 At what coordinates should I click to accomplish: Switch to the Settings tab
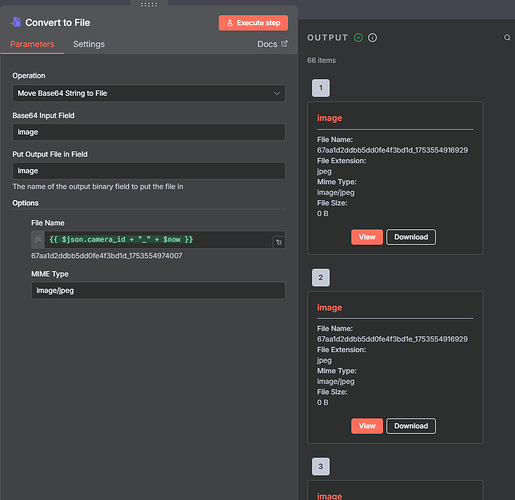coord(89,44)
